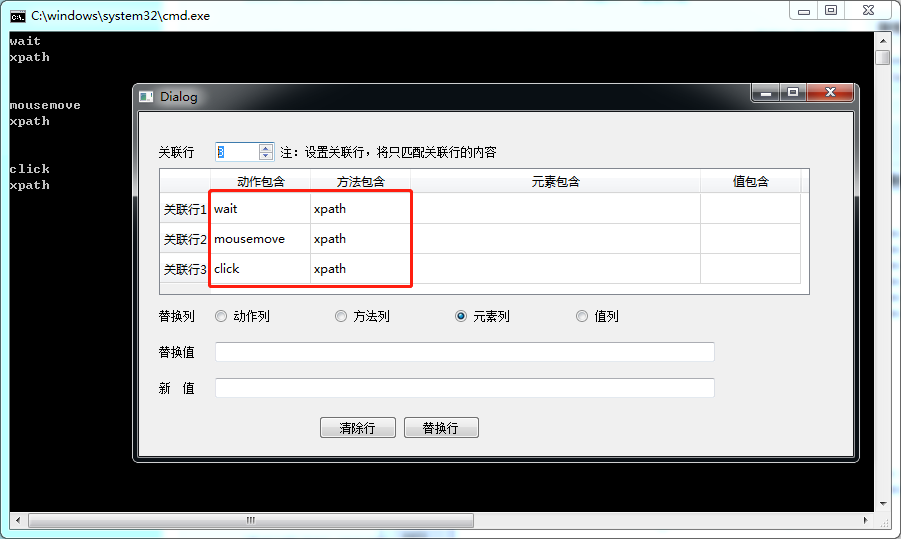Click xpath cell in 关联行3 row
The width and height of the screenshot is (901, 539).
pyautogui.click(x=361, y=268)
